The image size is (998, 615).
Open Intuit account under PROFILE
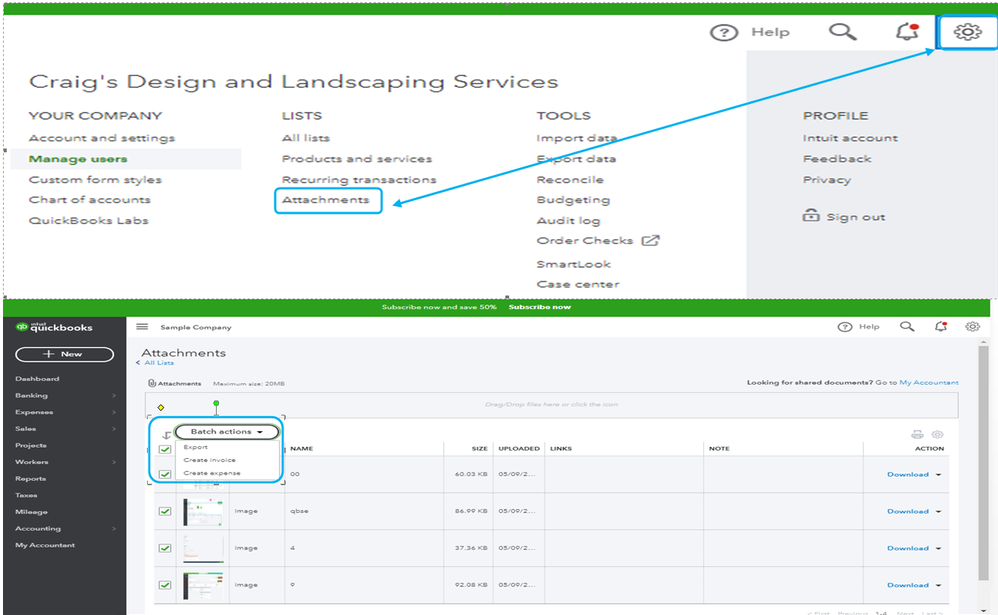click(x=850, y=138)
